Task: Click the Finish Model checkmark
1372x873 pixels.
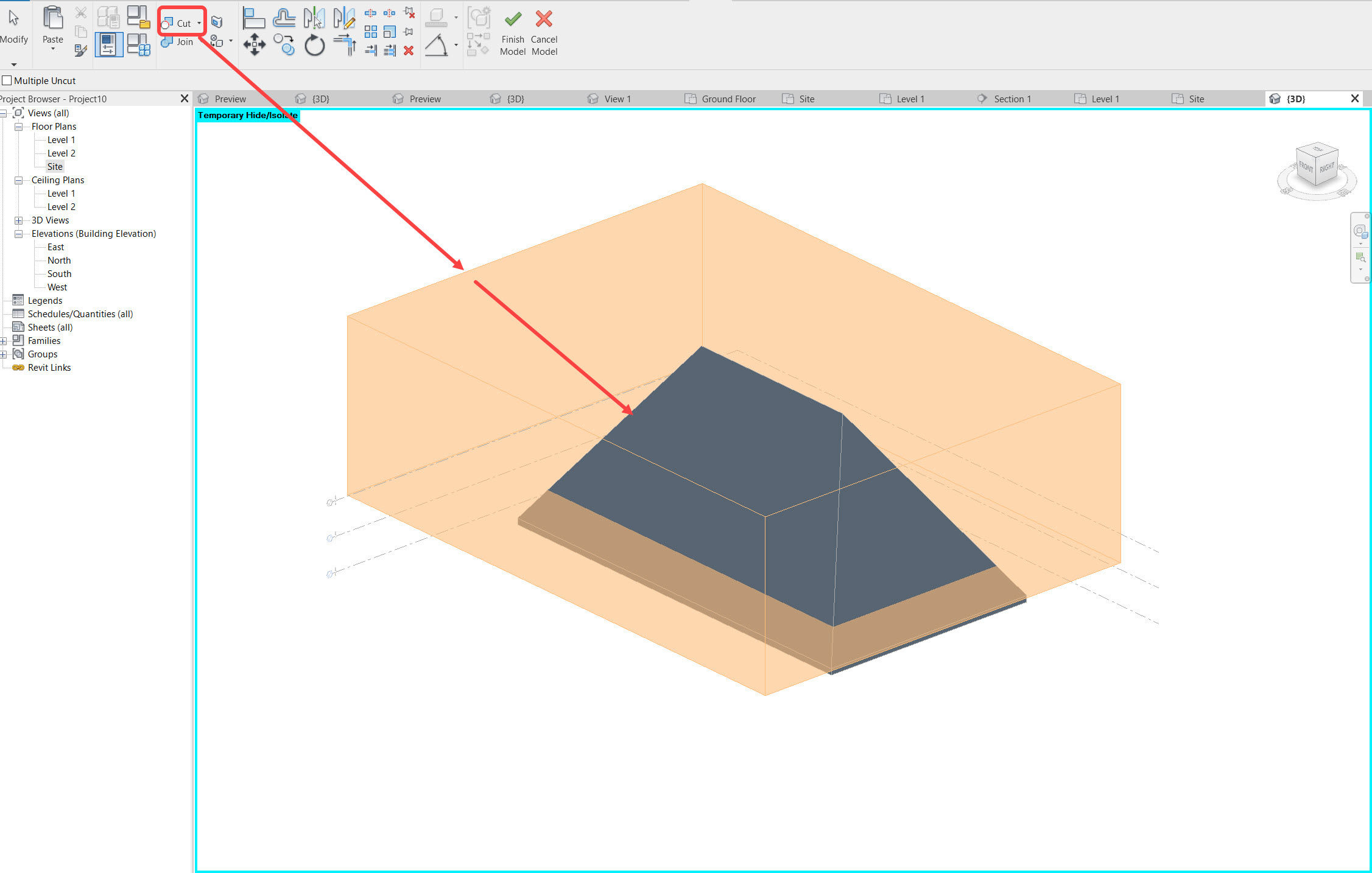Action: [x=512, y=18]
